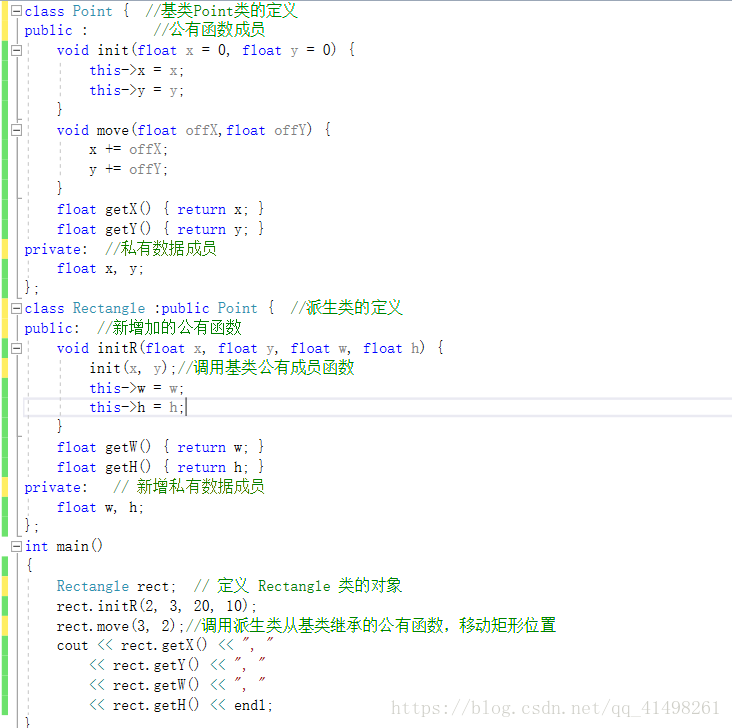Click the 'void initR(float x, float y' signature
The image size is (732, 728).
[250, 348]
